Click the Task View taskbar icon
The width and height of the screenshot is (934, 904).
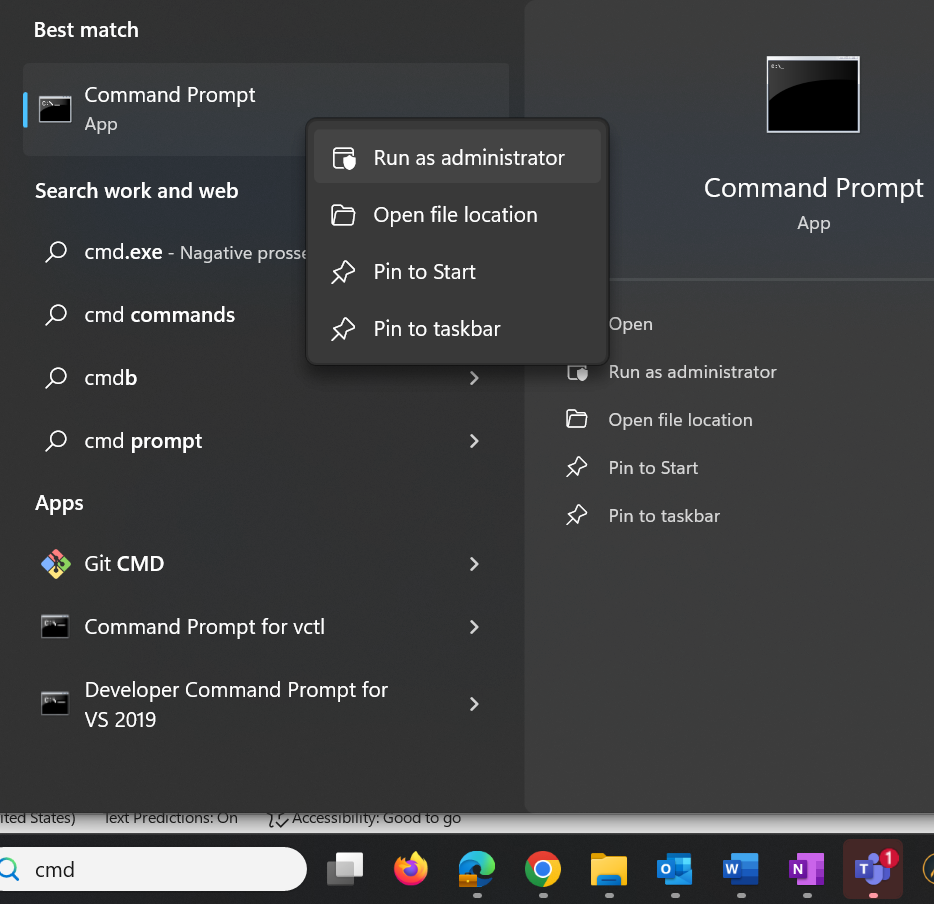(345, 869)
